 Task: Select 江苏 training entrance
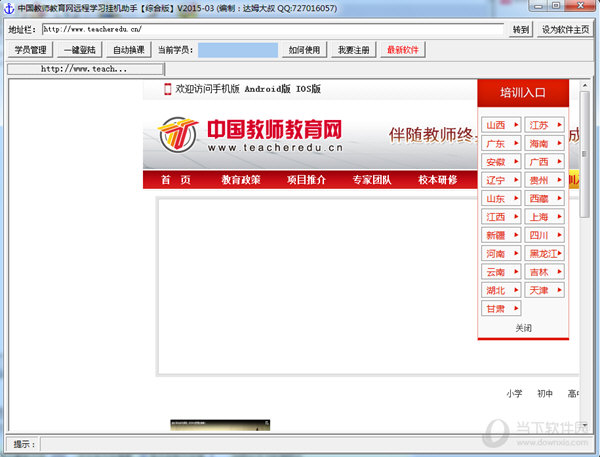[x=545, y=125]
